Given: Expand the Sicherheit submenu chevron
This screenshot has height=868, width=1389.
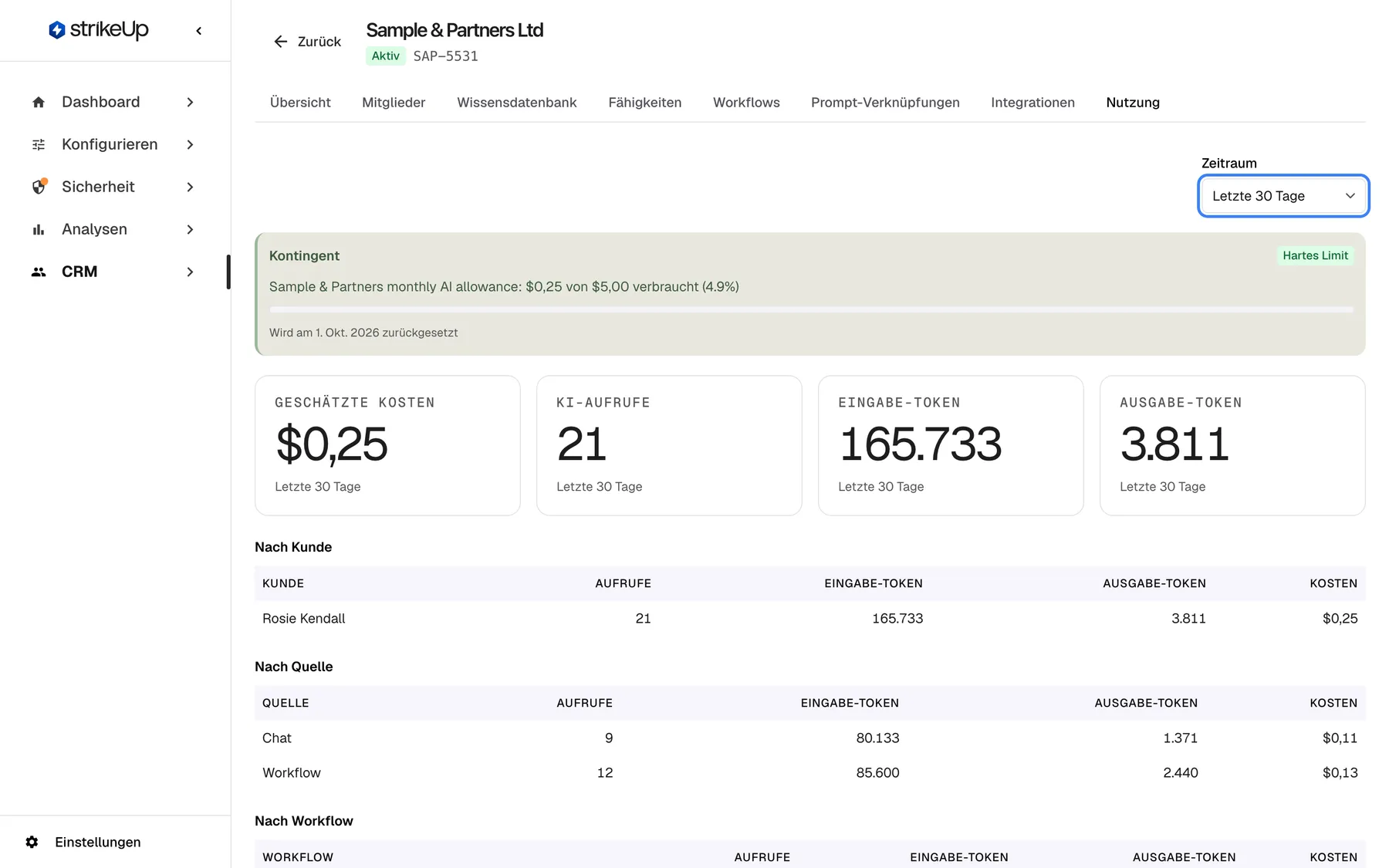Looking at the screenshot, I should pos(190,187).
